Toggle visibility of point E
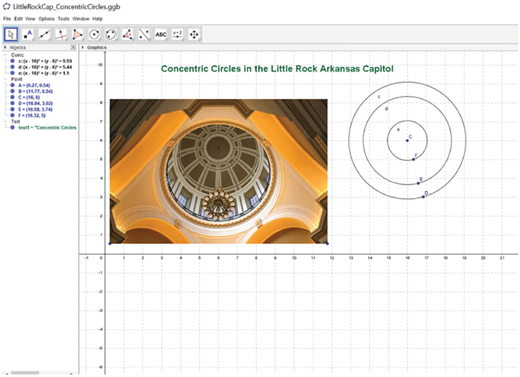520x377 pixels. point(12,109)
